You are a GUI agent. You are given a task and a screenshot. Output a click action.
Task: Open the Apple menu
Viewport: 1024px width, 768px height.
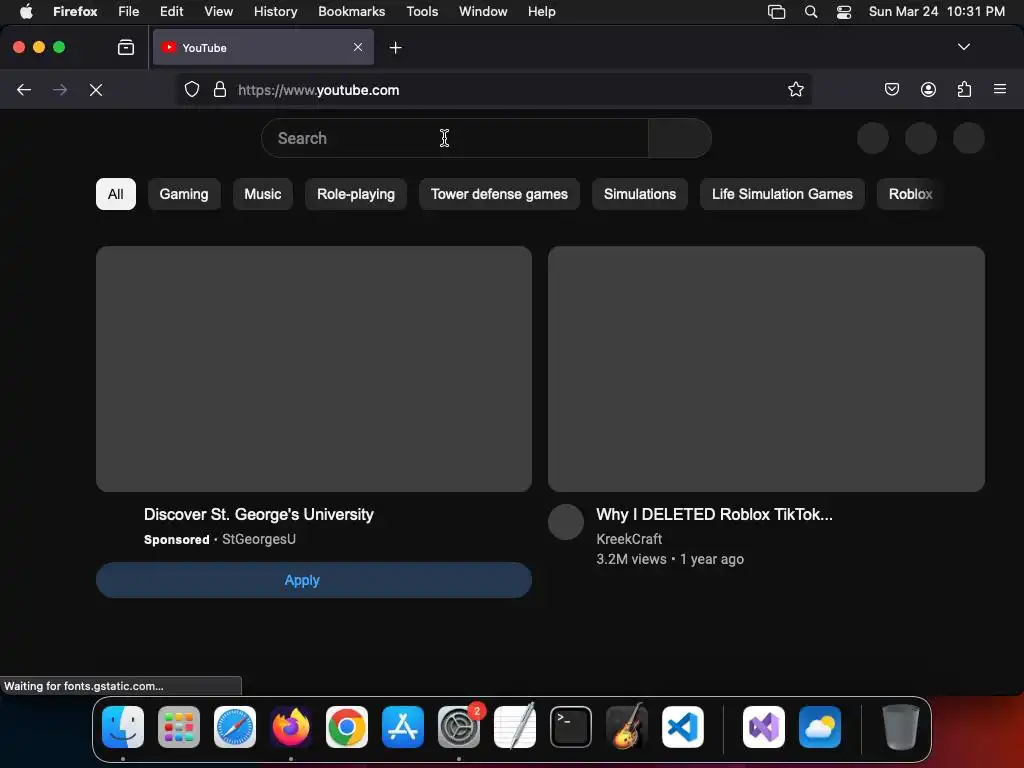coord(25,11)
